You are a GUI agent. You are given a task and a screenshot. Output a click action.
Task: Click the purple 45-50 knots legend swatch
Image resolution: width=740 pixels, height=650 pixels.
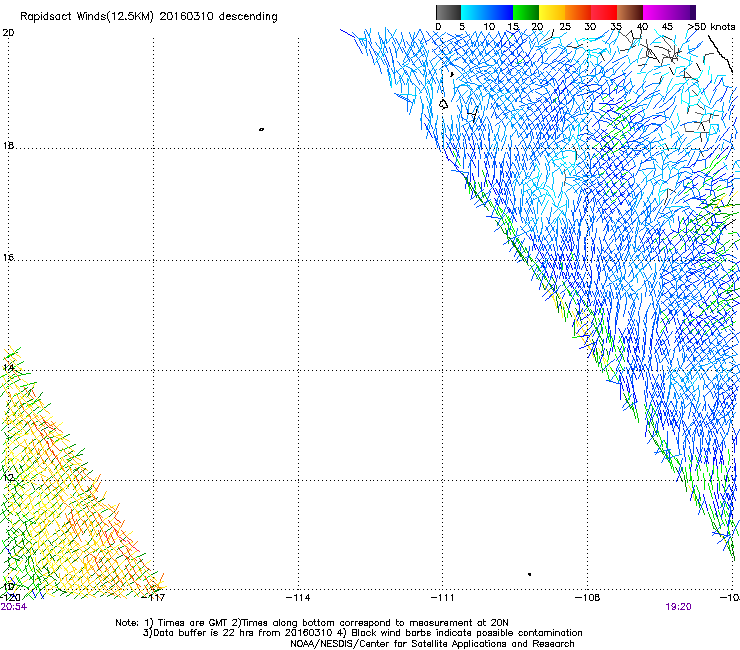click(682, 12)
